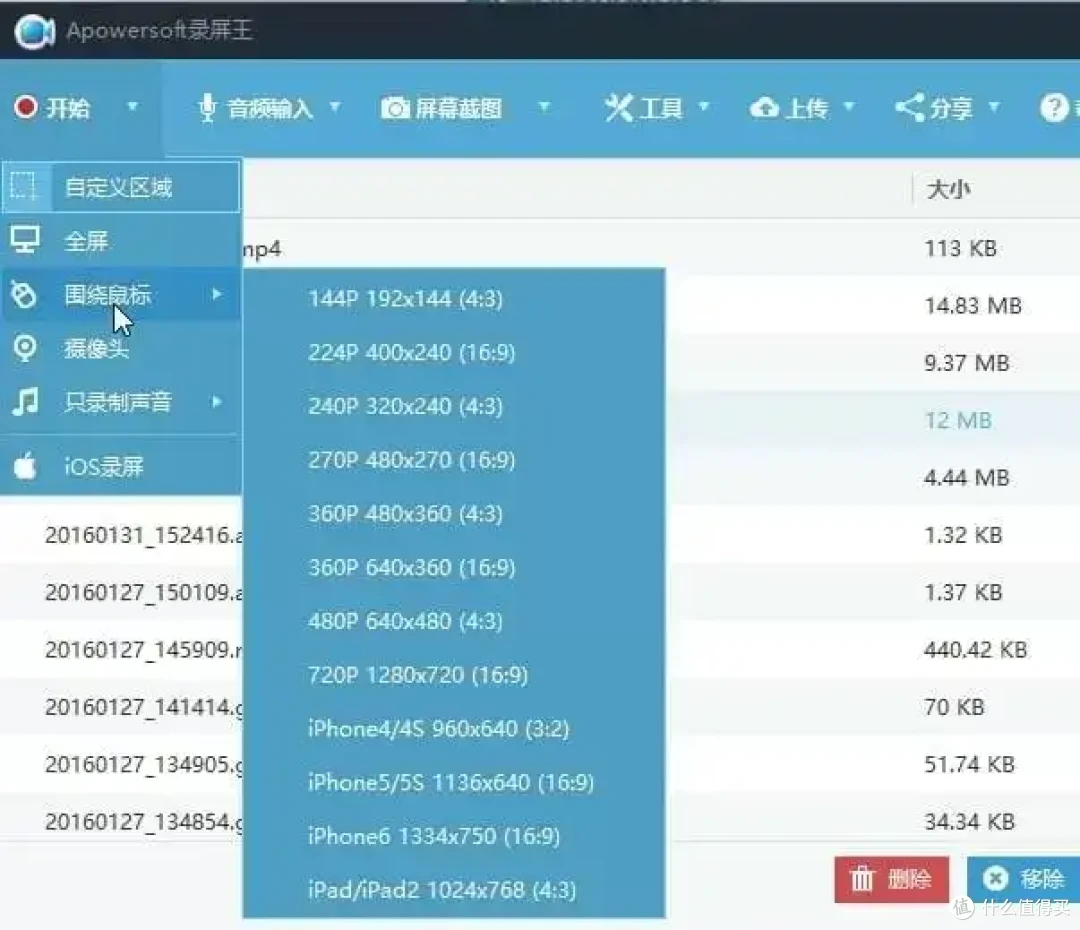Click the red 删除 delete button
The height and width of the screenshot is (930, 1080).
[x=892, y=879]
